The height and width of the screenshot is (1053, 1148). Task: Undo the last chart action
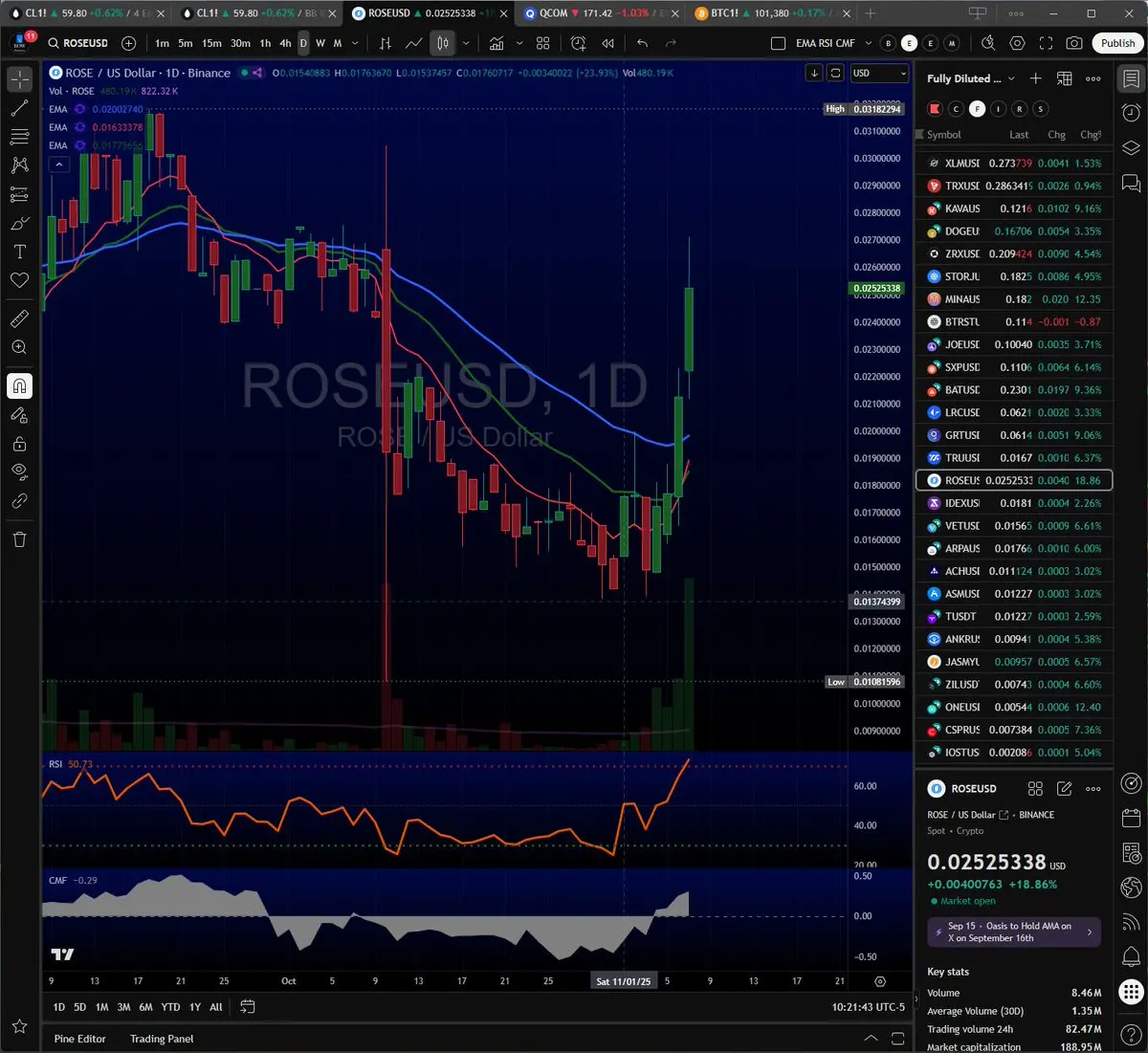click(642, 43)
